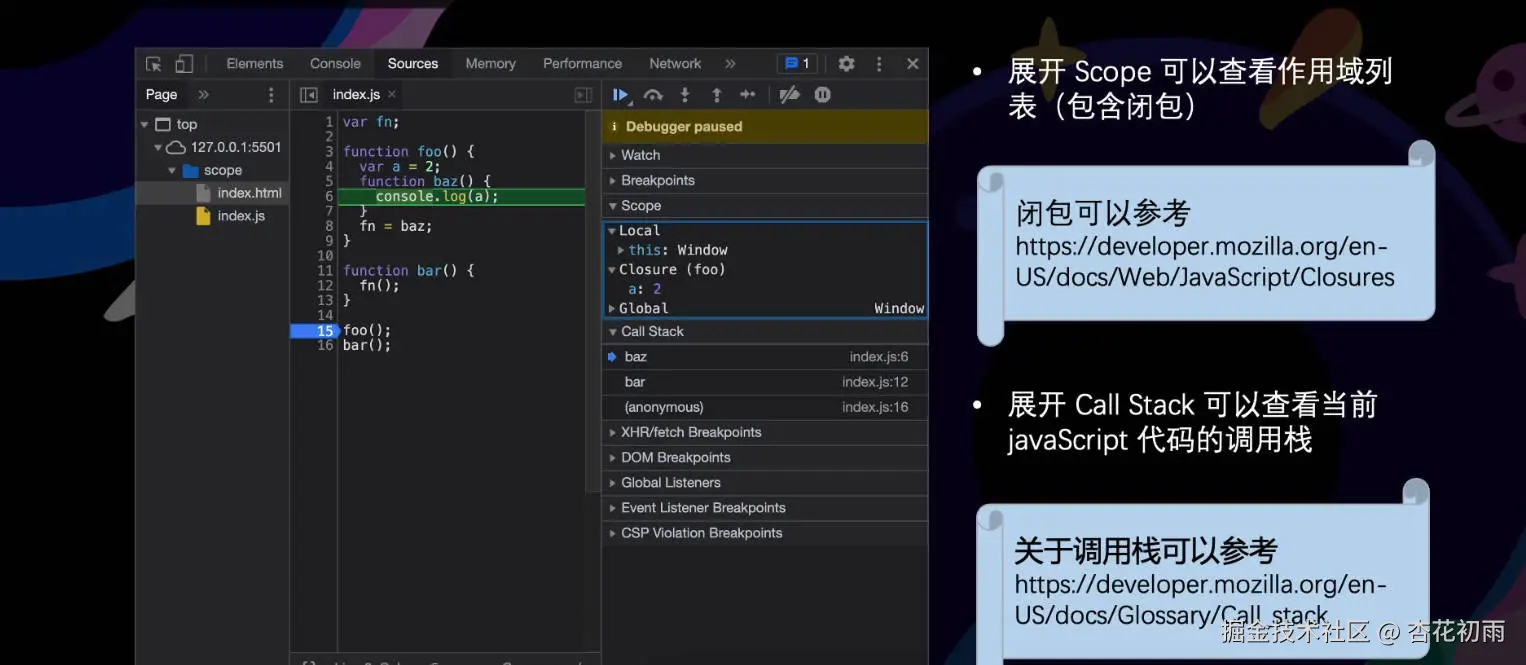Click the MDN Closures URL on slide
The width and height of the screenshot is (1526, 665).
pos(1205,262)
